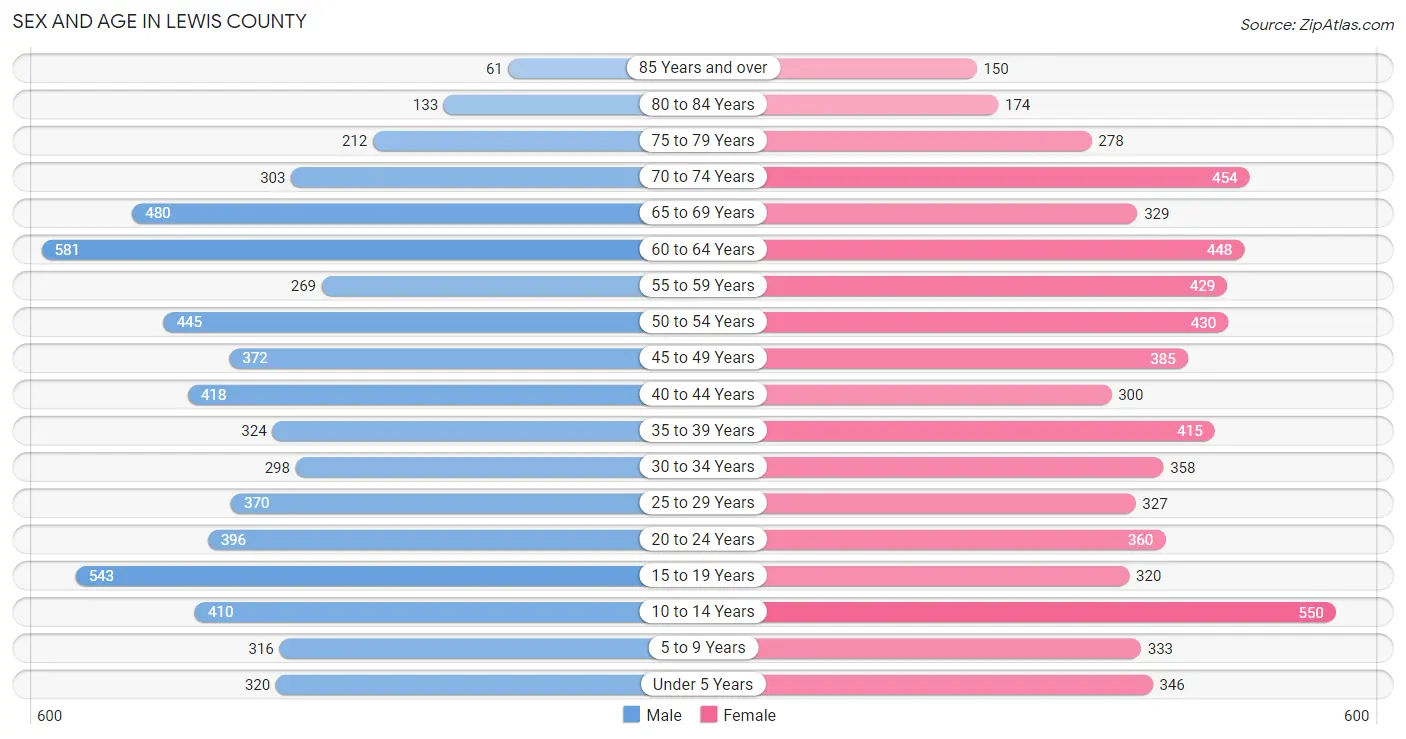Click the male value 581 label
The image size is (1406, 739).
click(x=67, y=250)
